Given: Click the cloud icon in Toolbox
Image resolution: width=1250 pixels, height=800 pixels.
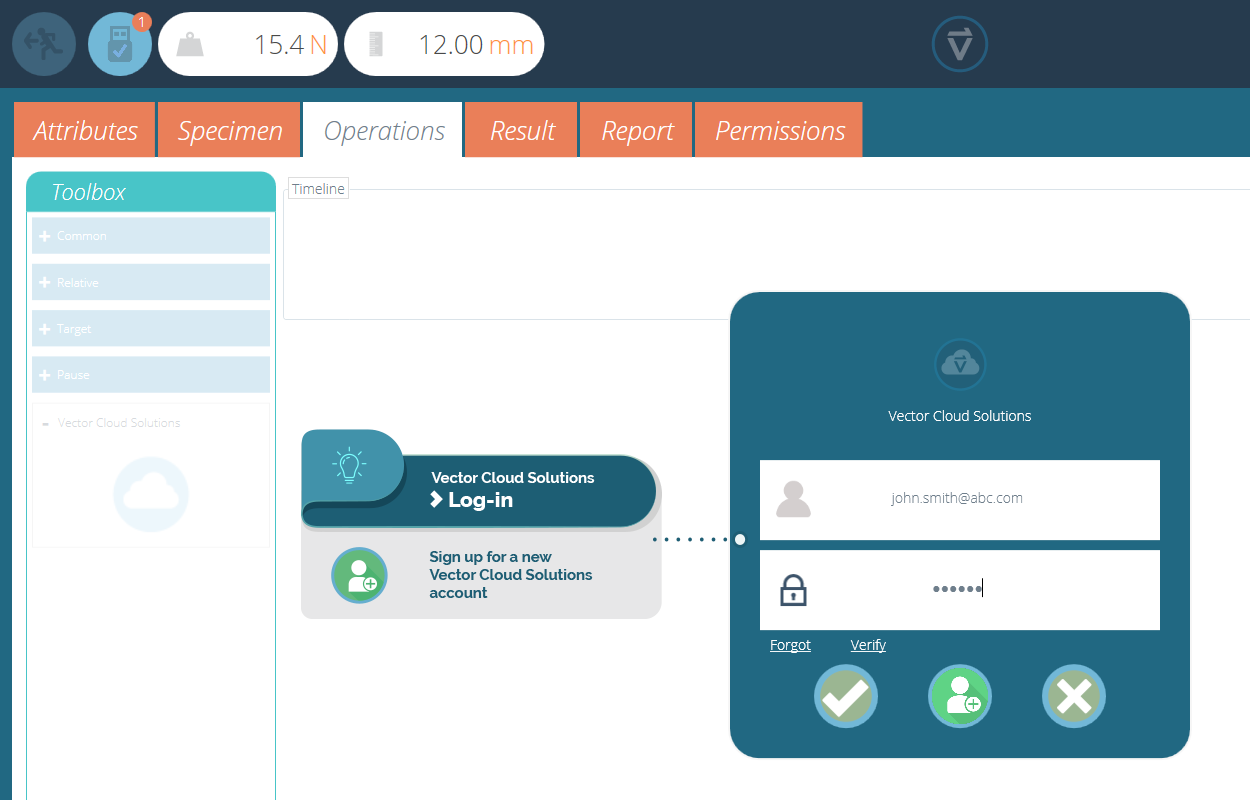Looking at the screenshot, I should [x=151, y=493].
